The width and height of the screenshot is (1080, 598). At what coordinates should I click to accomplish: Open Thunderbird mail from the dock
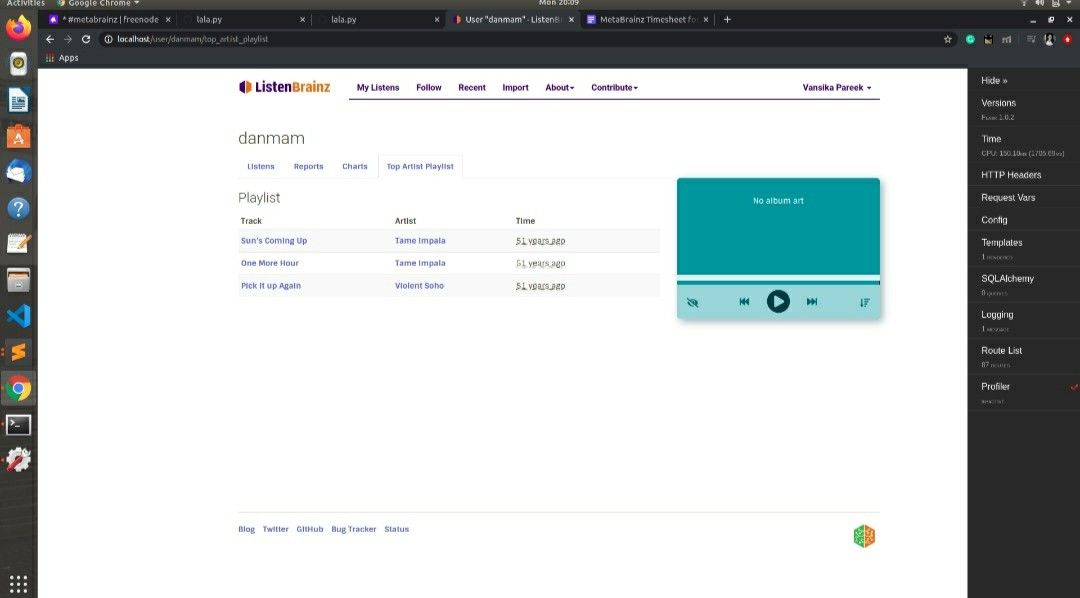pos(19,172)
